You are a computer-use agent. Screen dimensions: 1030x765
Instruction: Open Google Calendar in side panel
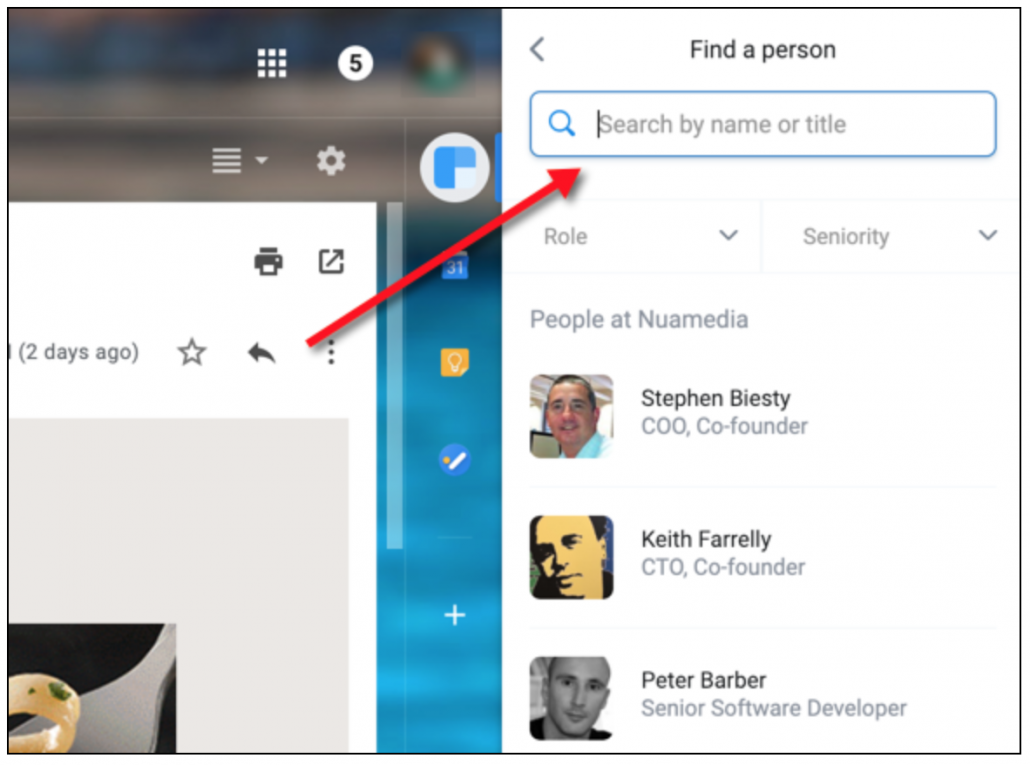[x=455, y=265]
